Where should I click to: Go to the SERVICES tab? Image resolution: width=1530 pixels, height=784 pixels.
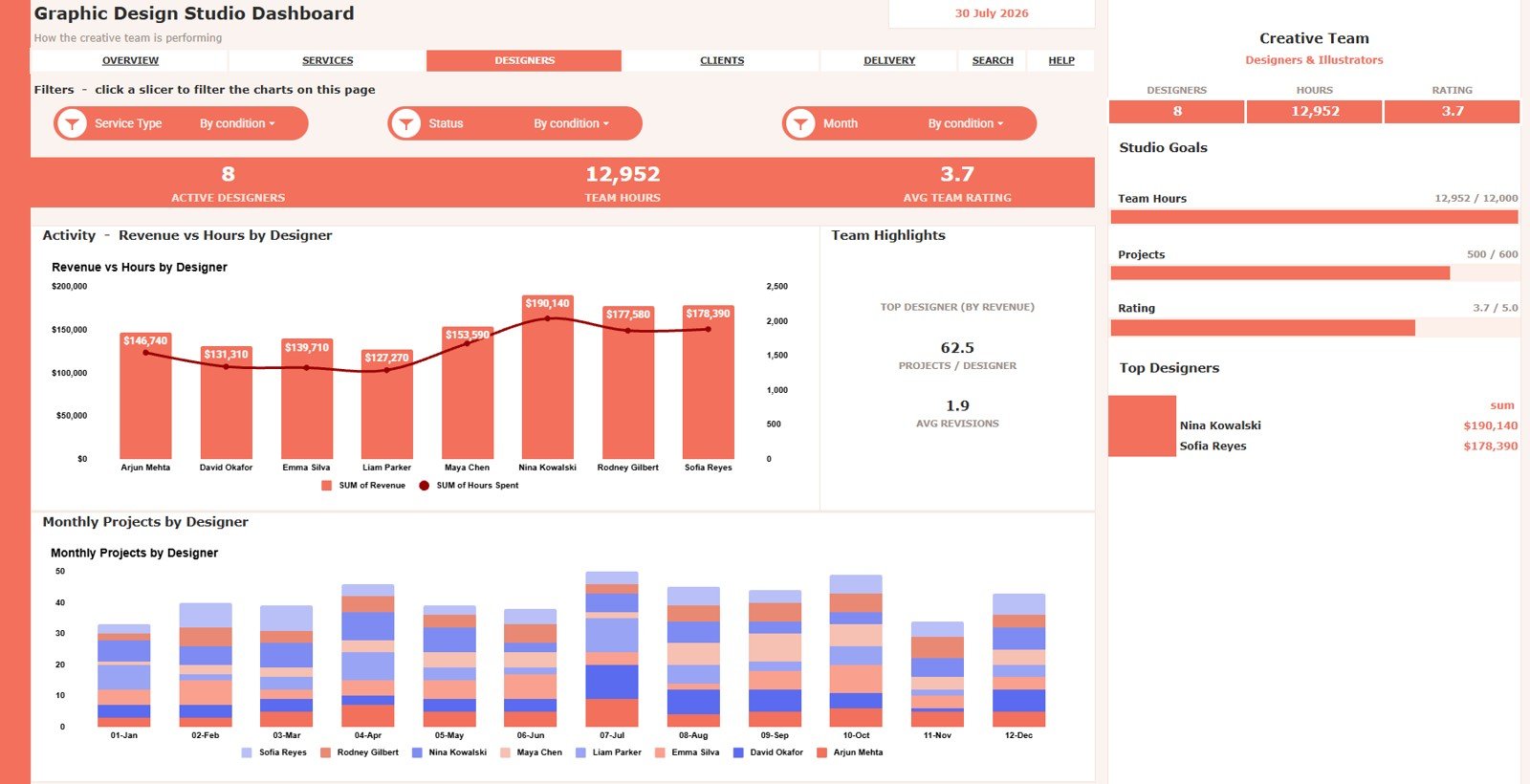point(328,60)
